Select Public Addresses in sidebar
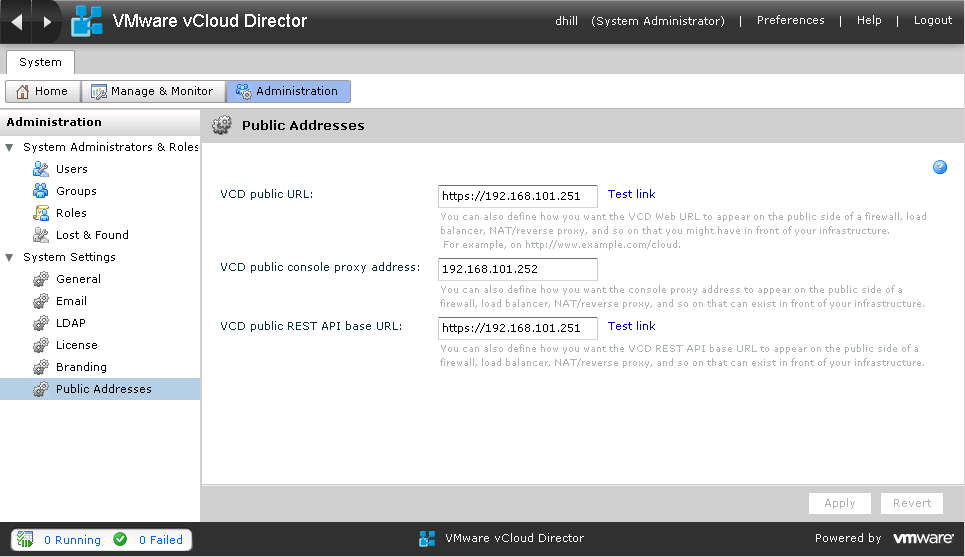The image size is (965, 557). coord(100,389)
